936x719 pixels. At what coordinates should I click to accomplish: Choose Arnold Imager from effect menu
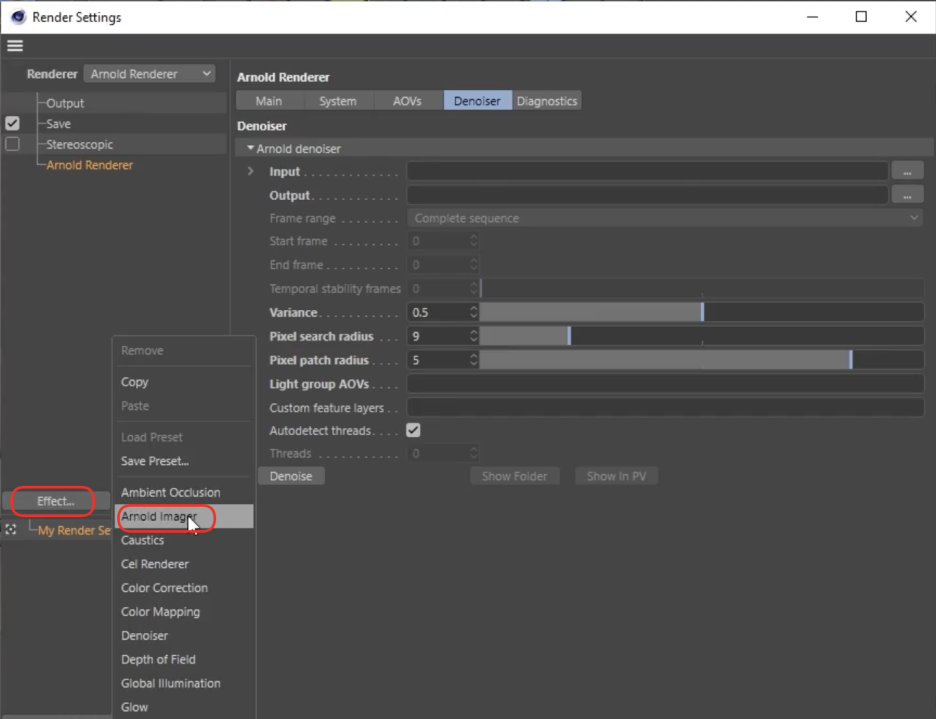click(184, 517)
